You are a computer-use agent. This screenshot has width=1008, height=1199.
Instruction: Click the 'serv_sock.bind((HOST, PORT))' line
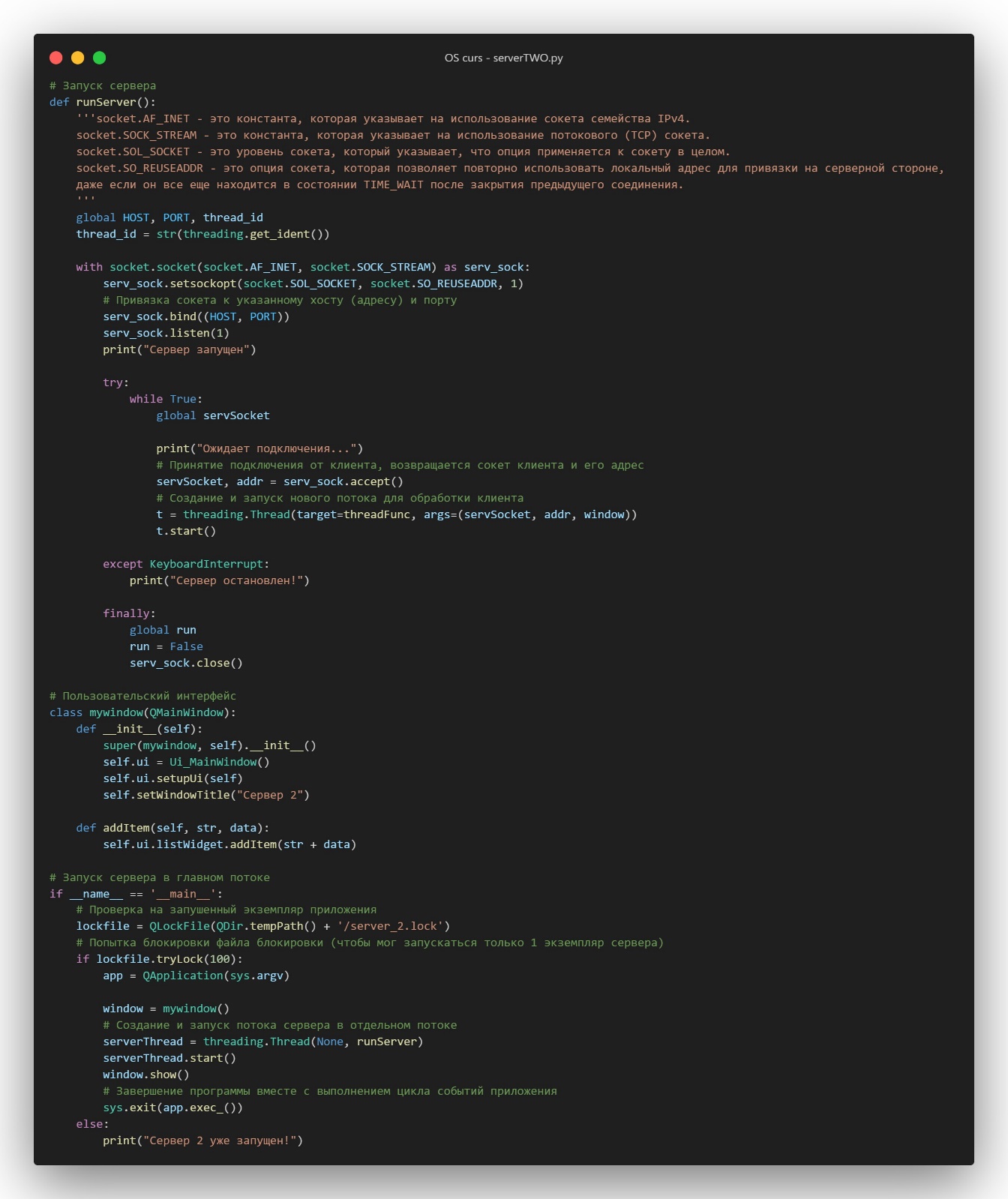pos(196,316)
